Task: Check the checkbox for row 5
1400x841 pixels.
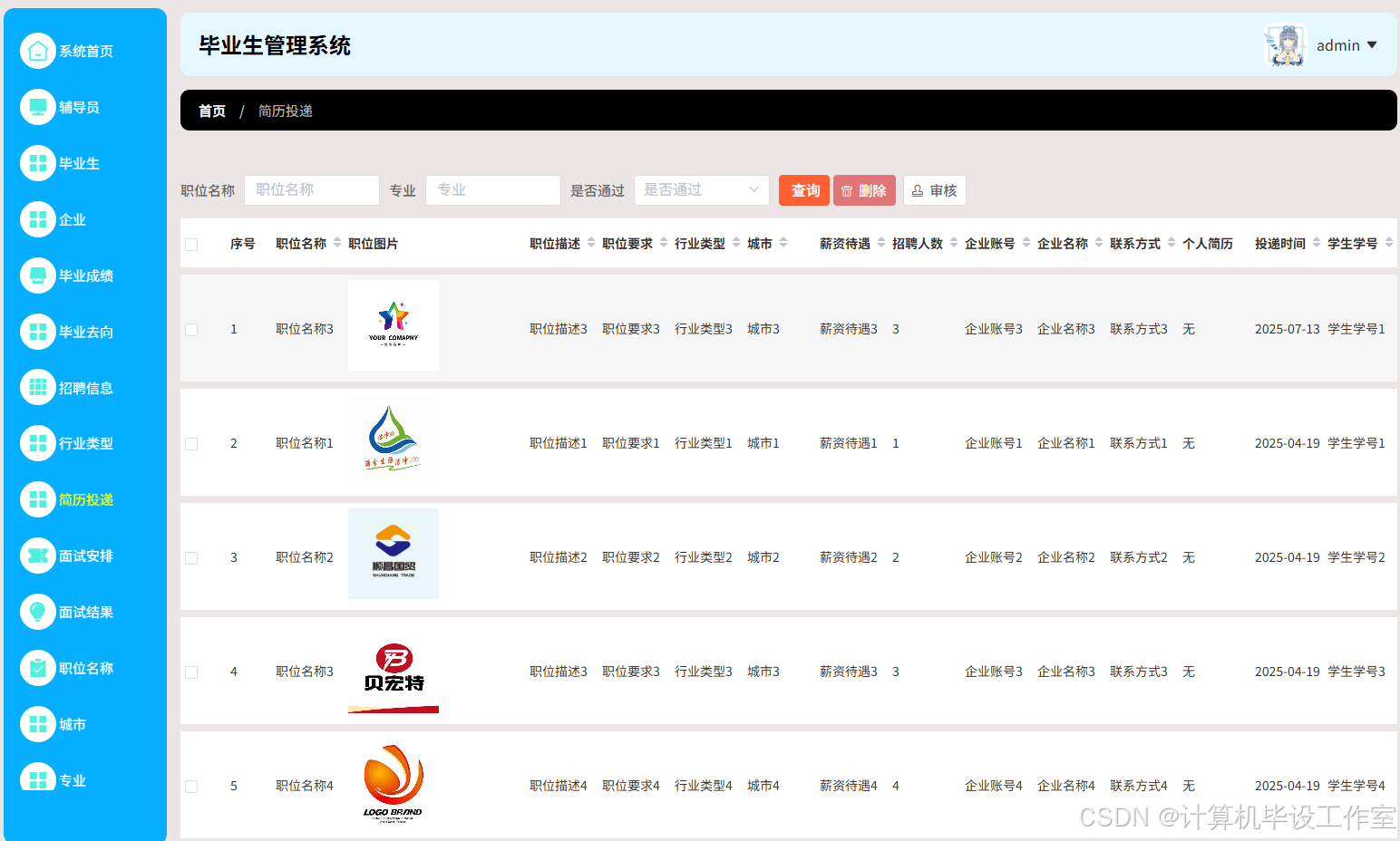Action: tap(191, 787)
